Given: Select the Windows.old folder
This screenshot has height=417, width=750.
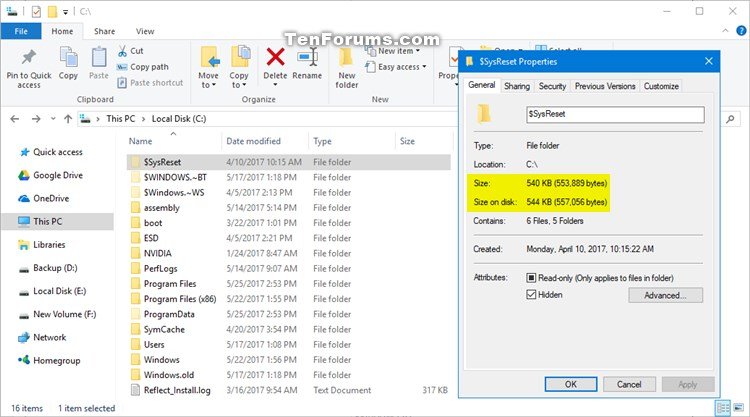Looking at the screenshot, I should pyautogui.click(x=169, y=375).
